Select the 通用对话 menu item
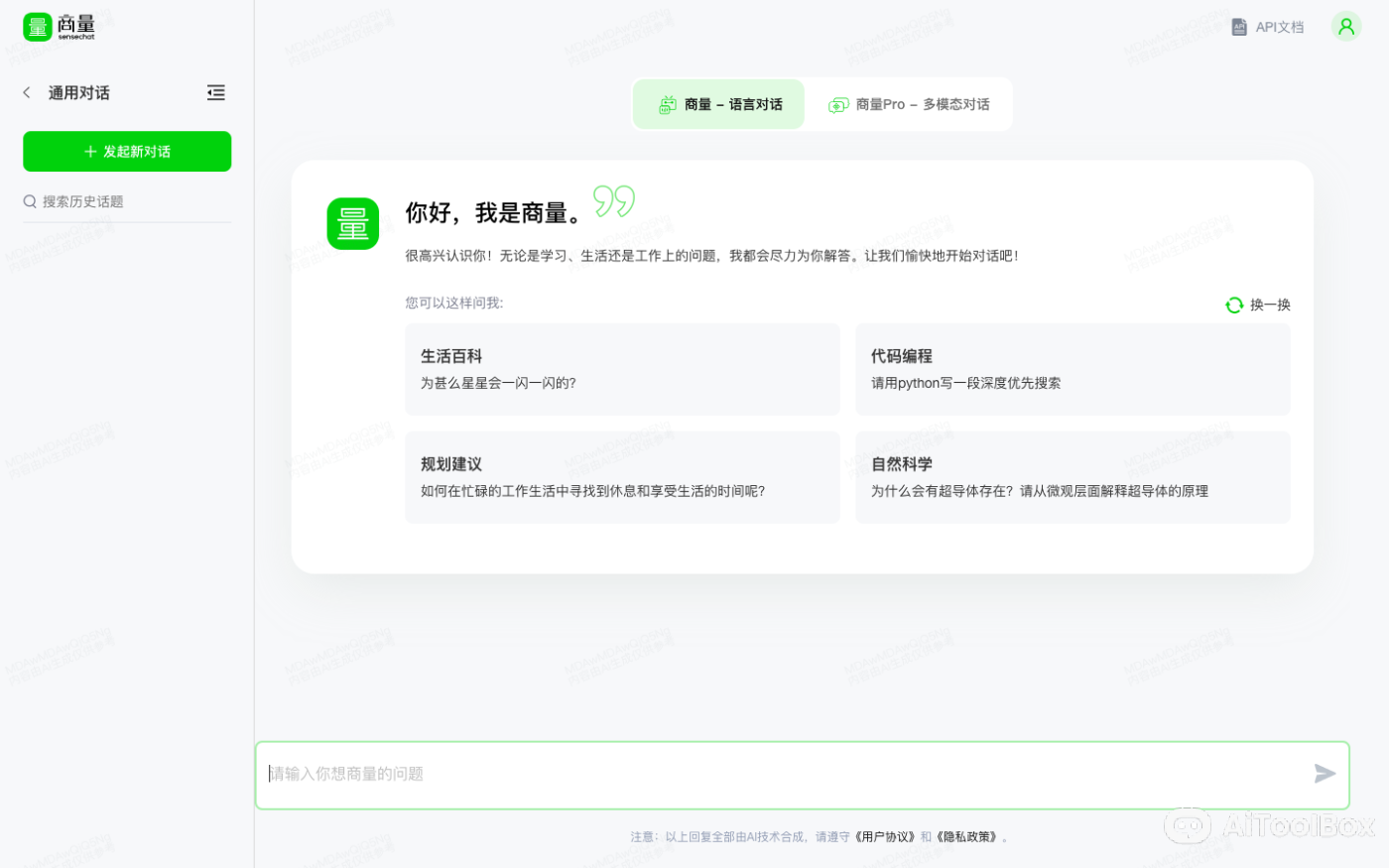This screenshot has width=1389, height=868. pos(80,92)
